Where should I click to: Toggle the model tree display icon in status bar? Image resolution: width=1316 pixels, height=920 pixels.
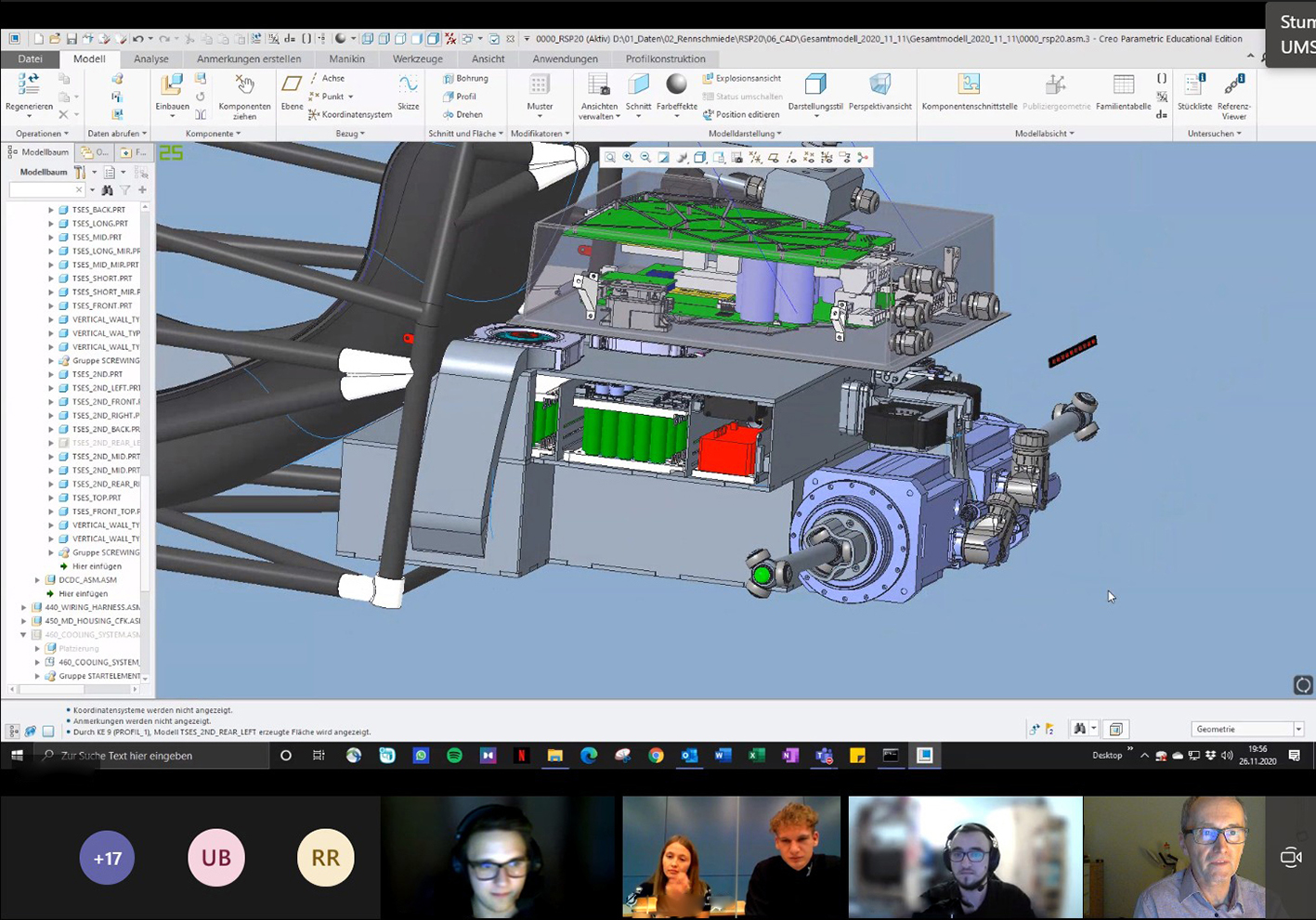point(13,732)
